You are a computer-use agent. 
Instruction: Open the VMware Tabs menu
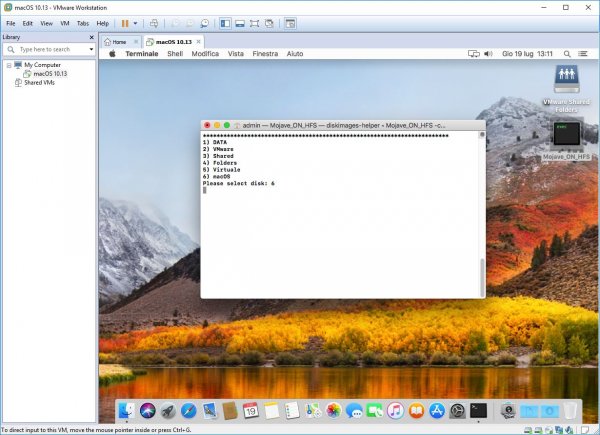point(83,23)
